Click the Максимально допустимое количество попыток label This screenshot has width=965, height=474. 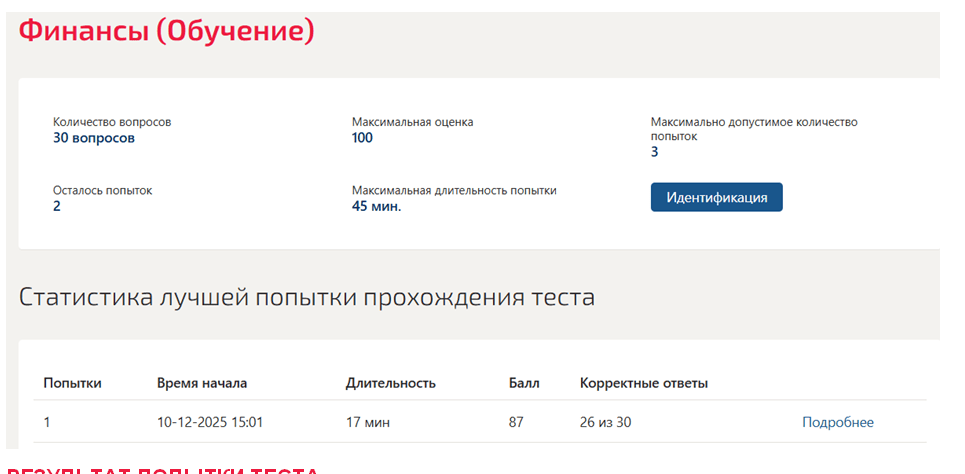(754, 129)
